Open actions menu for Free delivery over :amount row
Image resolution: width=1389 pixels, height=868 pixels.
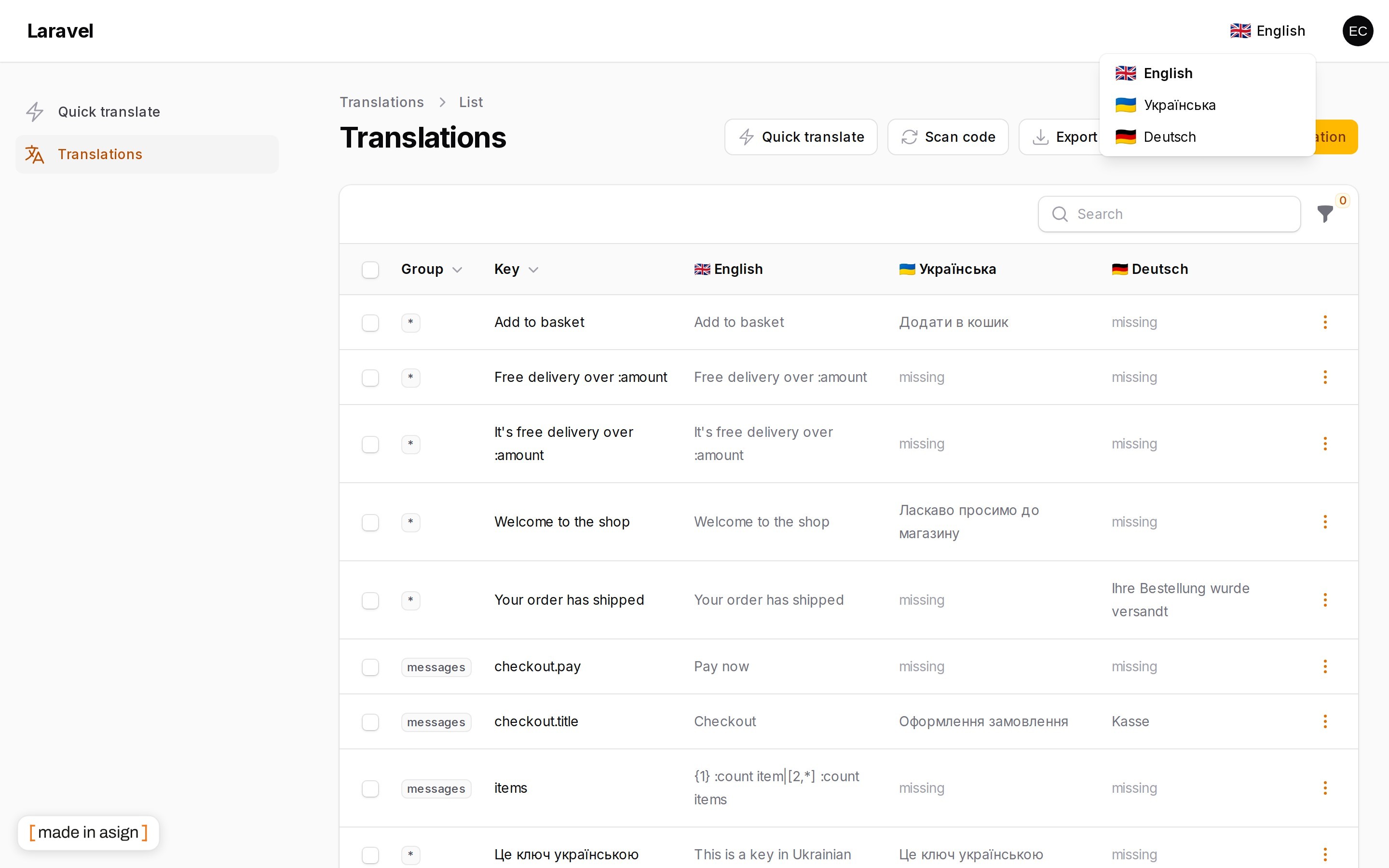pos(1325,377)
